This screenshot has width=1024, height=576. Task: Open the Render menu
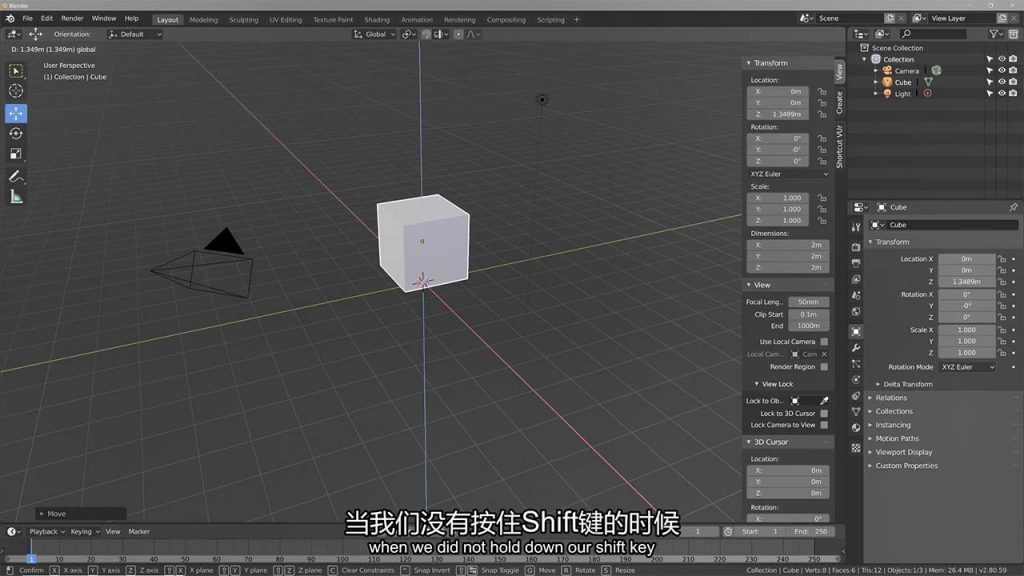click(72, 18)
